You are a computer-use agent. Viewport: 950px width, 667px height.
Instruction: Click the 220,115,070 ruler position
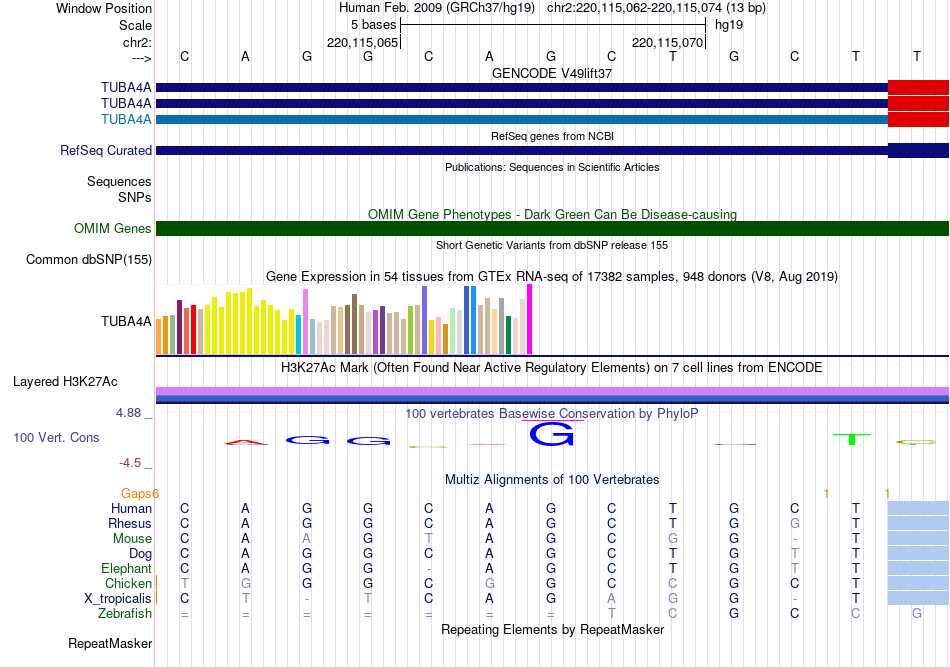pos(667,42)
